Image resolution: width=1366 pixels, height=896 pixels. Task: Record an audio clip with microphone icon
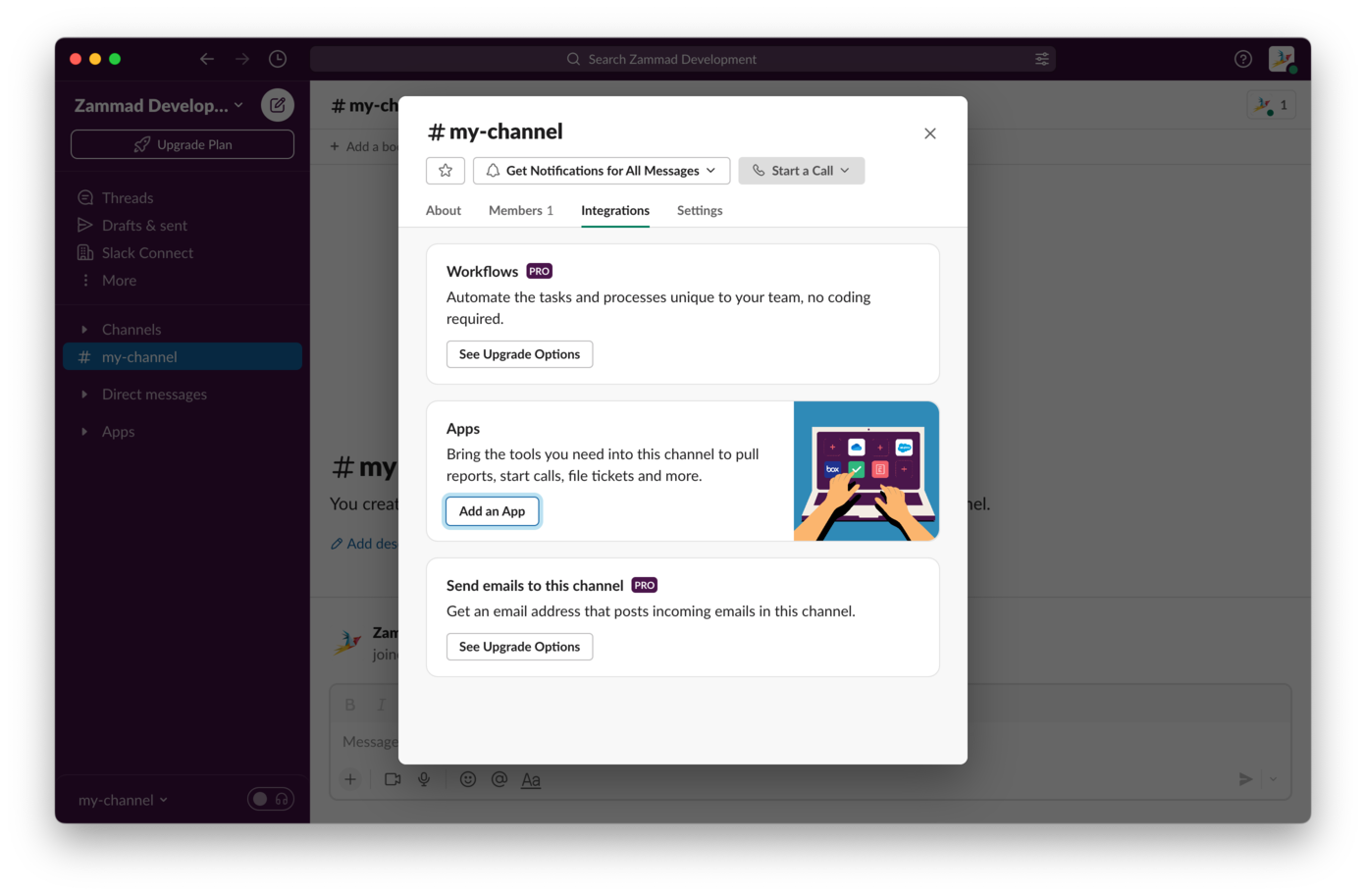pos(424,779)
